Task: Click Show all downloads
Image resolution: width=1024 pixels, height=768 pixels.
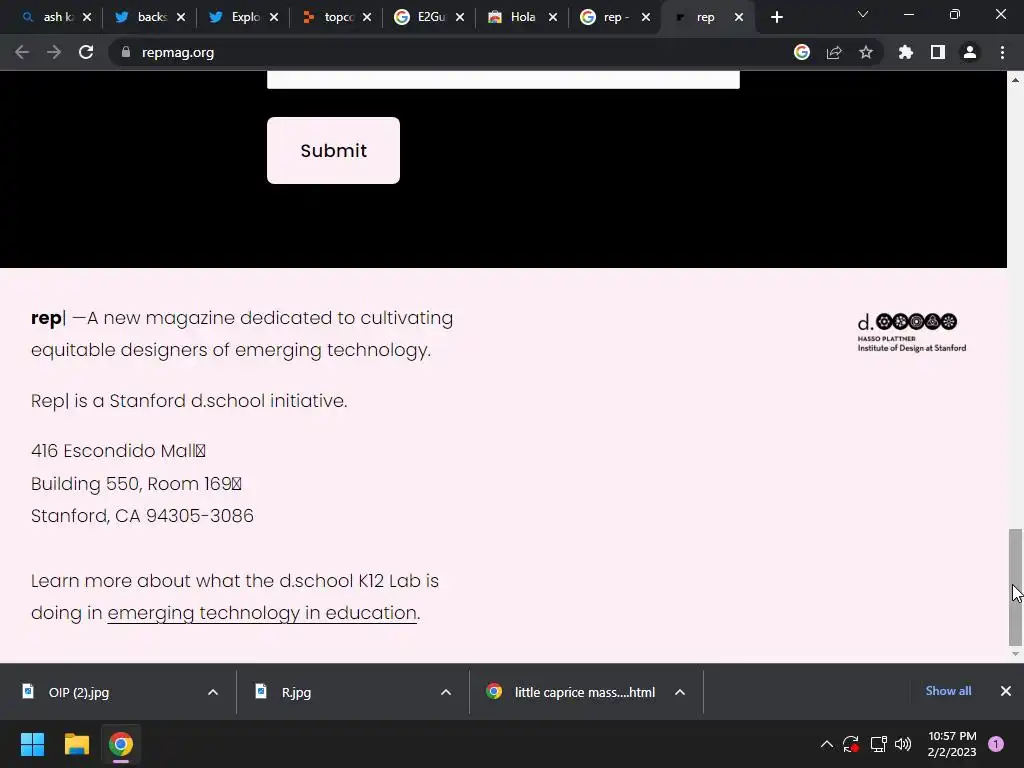Action: (948, 690)
